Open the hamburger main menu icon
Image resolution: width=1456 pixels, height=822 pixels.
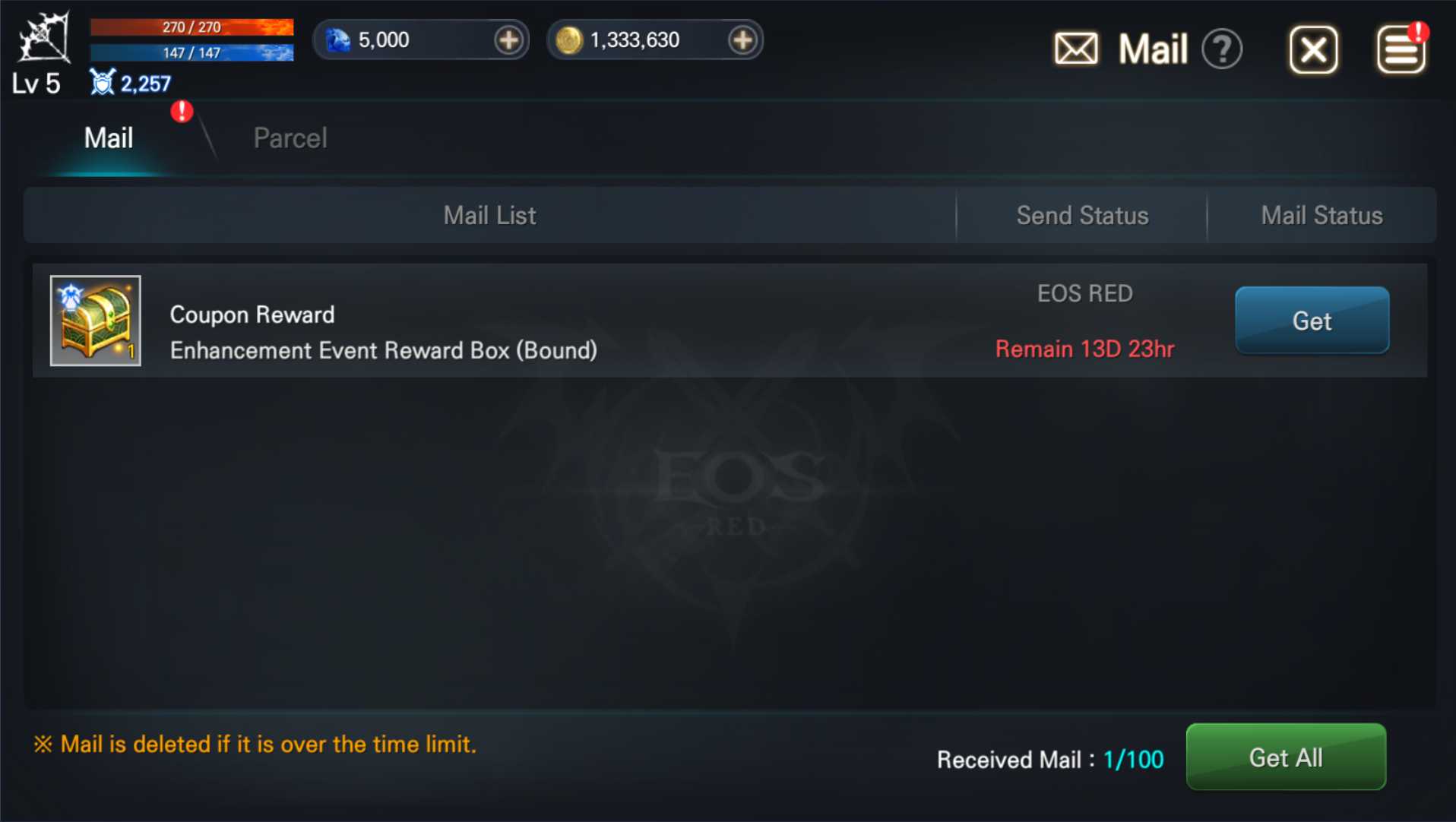tap(1401, 50)
